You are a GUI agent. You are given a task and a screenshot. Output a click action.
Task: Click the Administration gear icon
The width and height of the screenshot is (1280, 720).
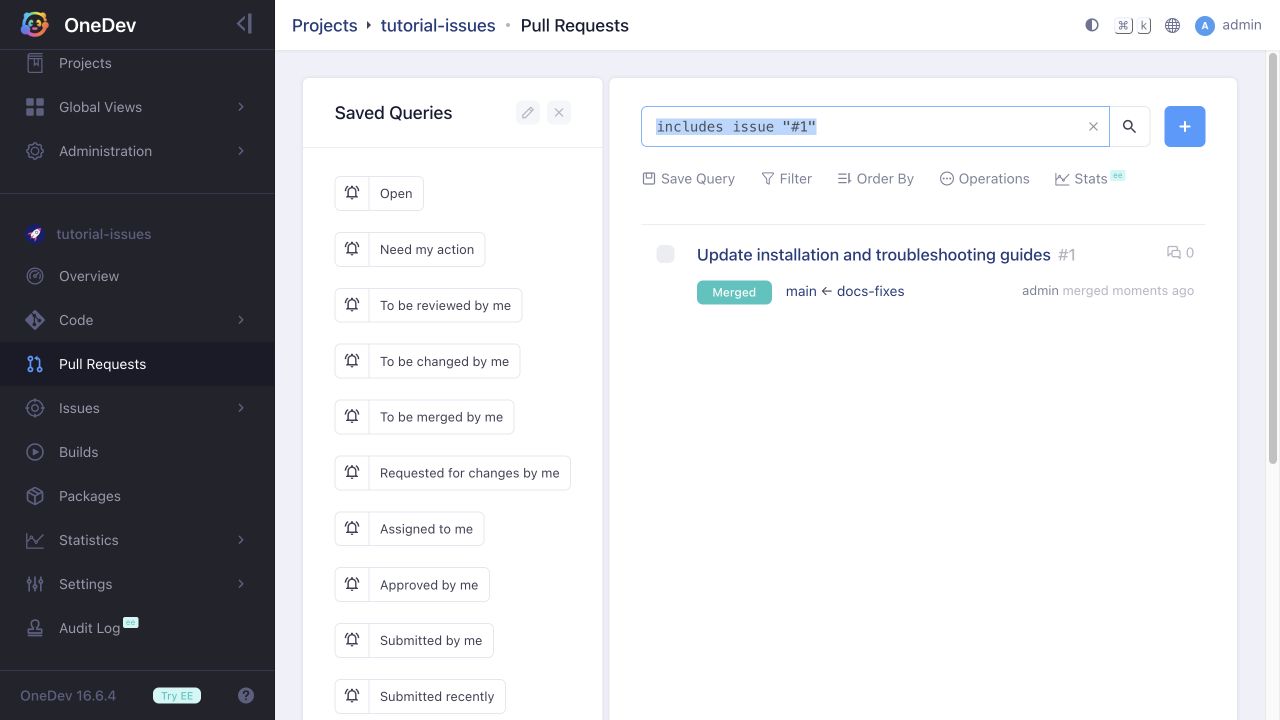pyautogui.click(x=35, y=151)
